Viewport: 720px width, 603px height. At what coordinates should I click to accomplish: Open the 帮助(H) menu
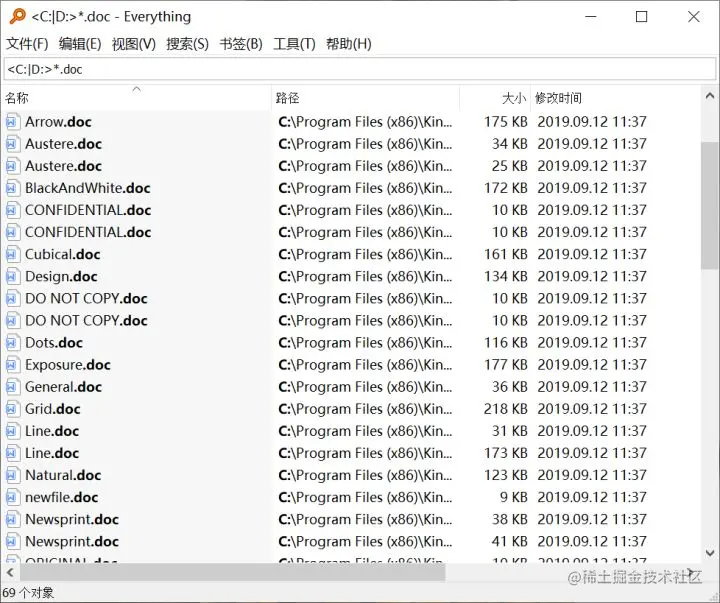(349, 44)
